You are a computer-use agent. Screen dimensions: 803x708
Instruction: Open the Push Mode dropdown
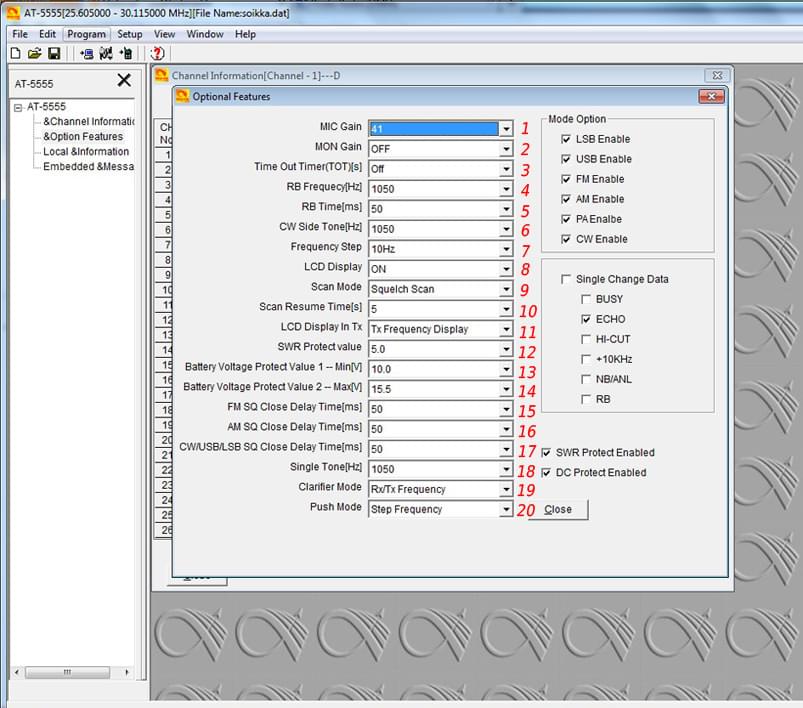tap(506, 508)
